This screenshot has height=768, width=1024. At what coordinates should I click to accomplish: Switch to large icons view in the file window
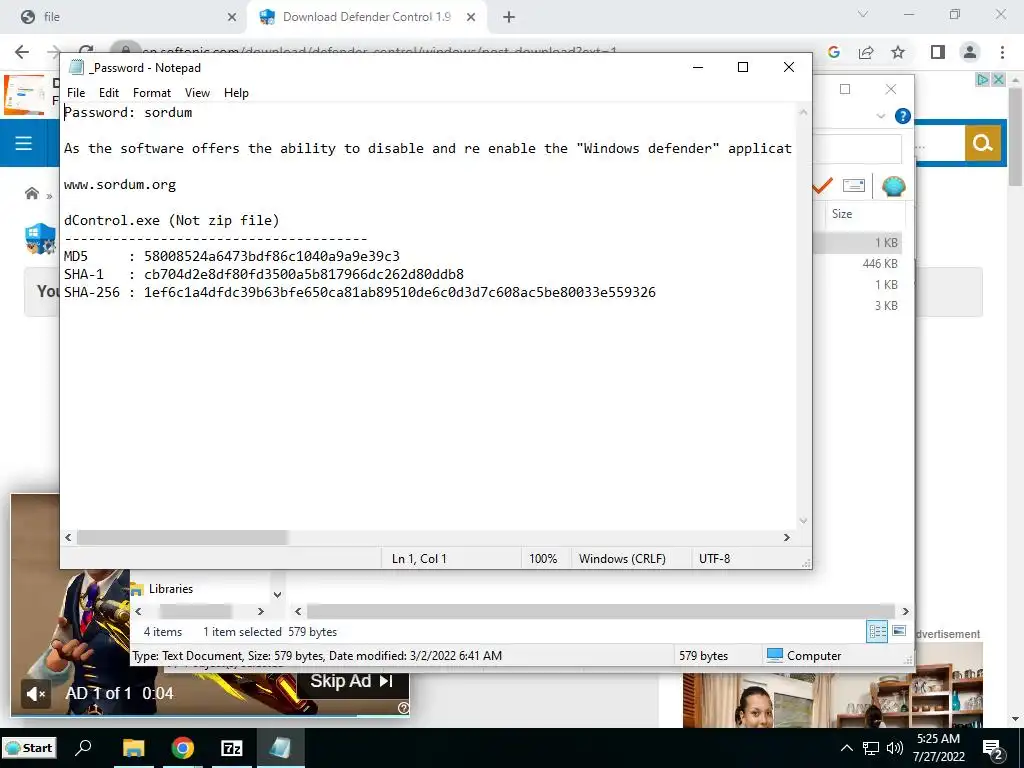coord(899,632)
